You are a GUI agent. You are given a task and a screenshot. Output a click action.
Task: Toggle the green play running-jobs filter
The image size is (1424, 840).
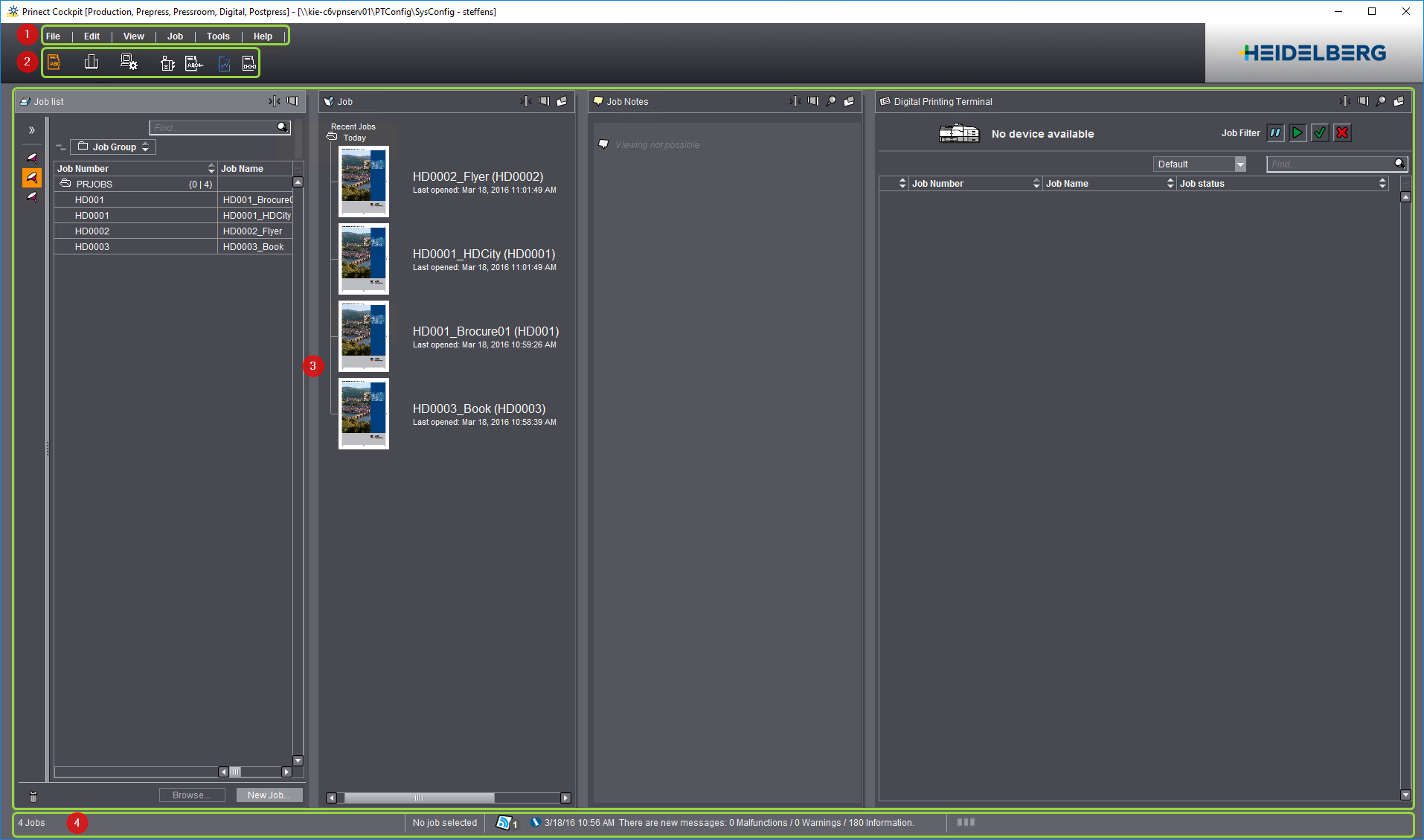pos(1298,133)
